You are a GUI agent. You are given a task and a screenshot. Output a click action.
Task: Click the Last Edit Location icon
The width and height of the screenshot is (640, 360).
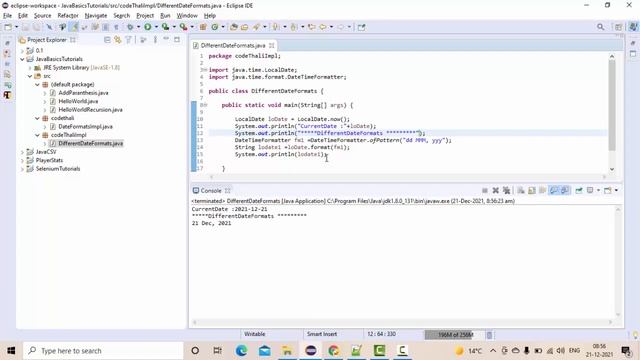pyautogui.click(x=312, y=27)
